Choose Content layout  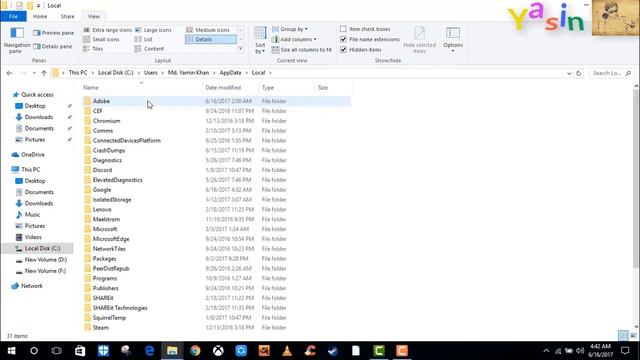pos(149,49)
